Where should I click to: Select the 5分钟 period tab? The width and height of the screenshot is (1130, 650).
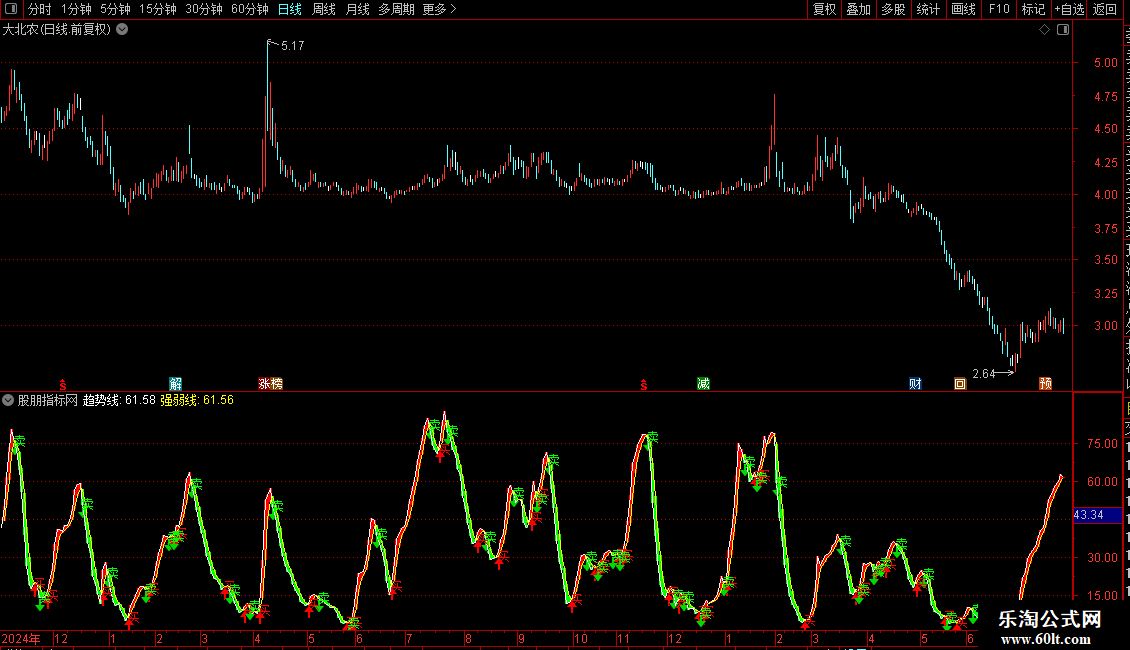click(x=115, y=9)
